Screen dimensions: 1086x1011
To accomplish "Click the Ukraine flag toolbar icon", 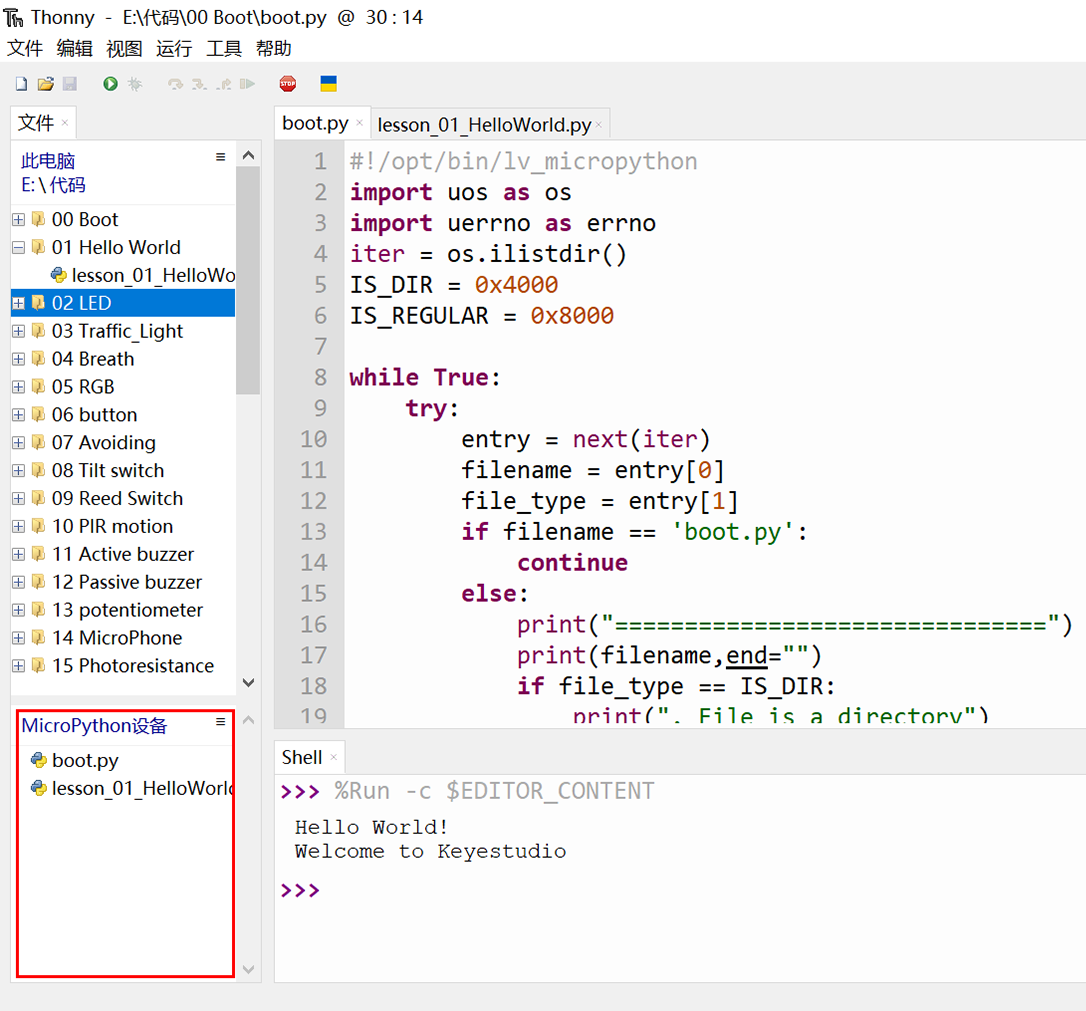I will click(328, 84).
